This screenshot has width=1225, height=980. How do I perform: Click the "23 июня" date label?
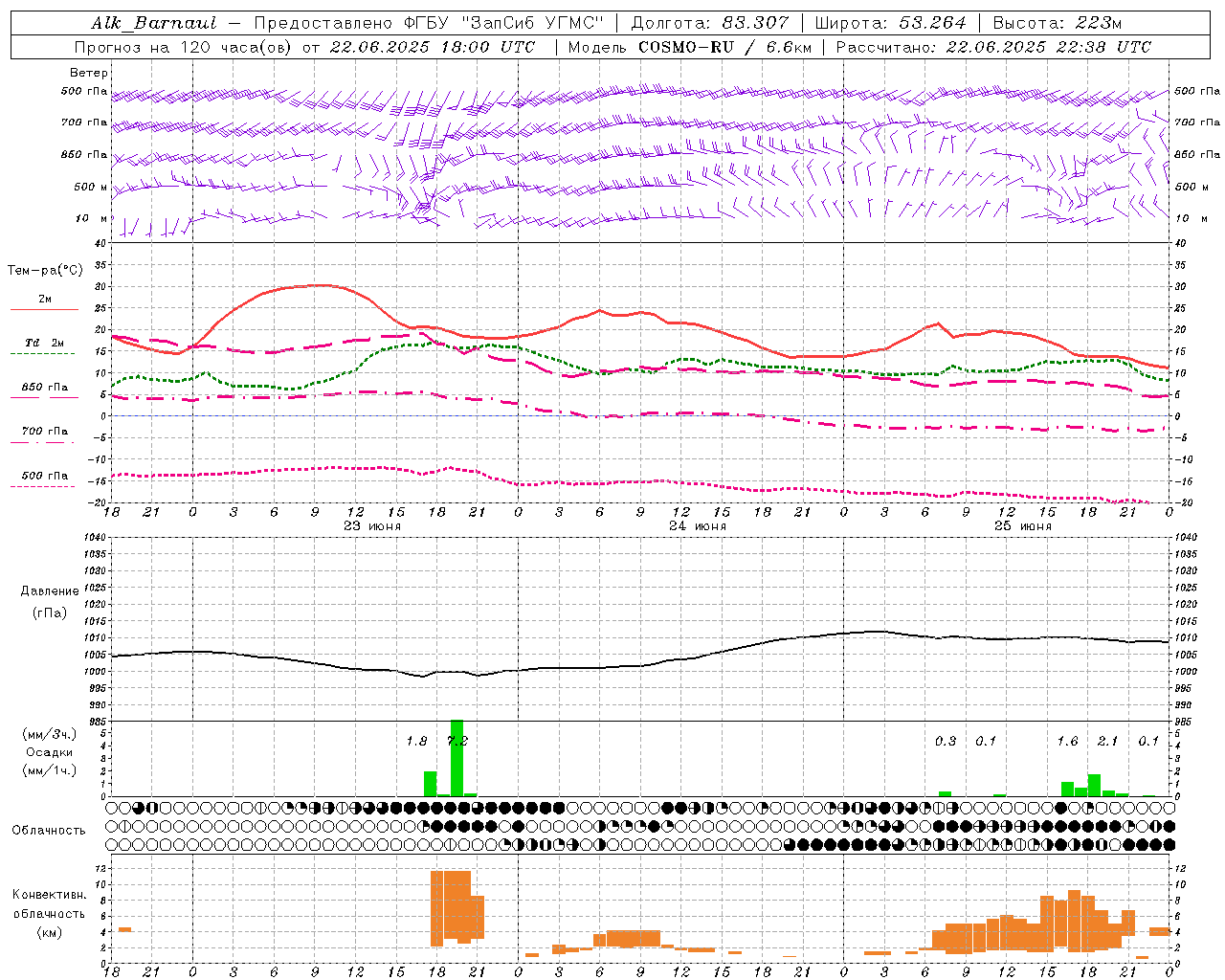[x=372, y=526]
